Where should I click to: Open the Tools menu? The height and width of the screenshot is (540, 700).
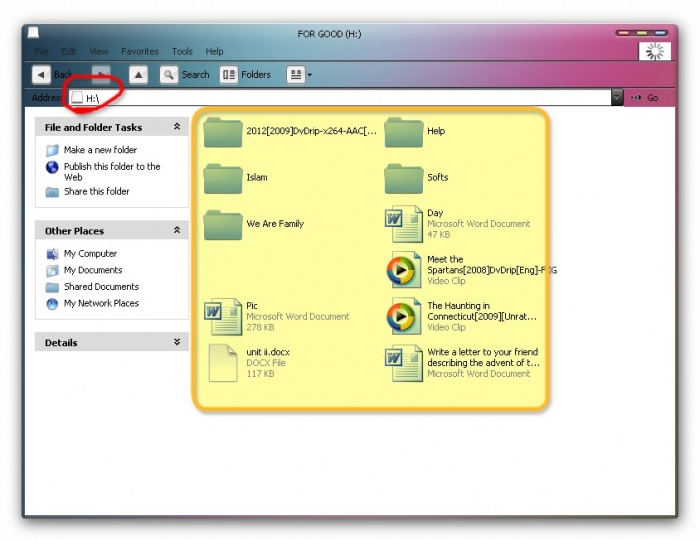pyautogui.click(x=182, y=51)
